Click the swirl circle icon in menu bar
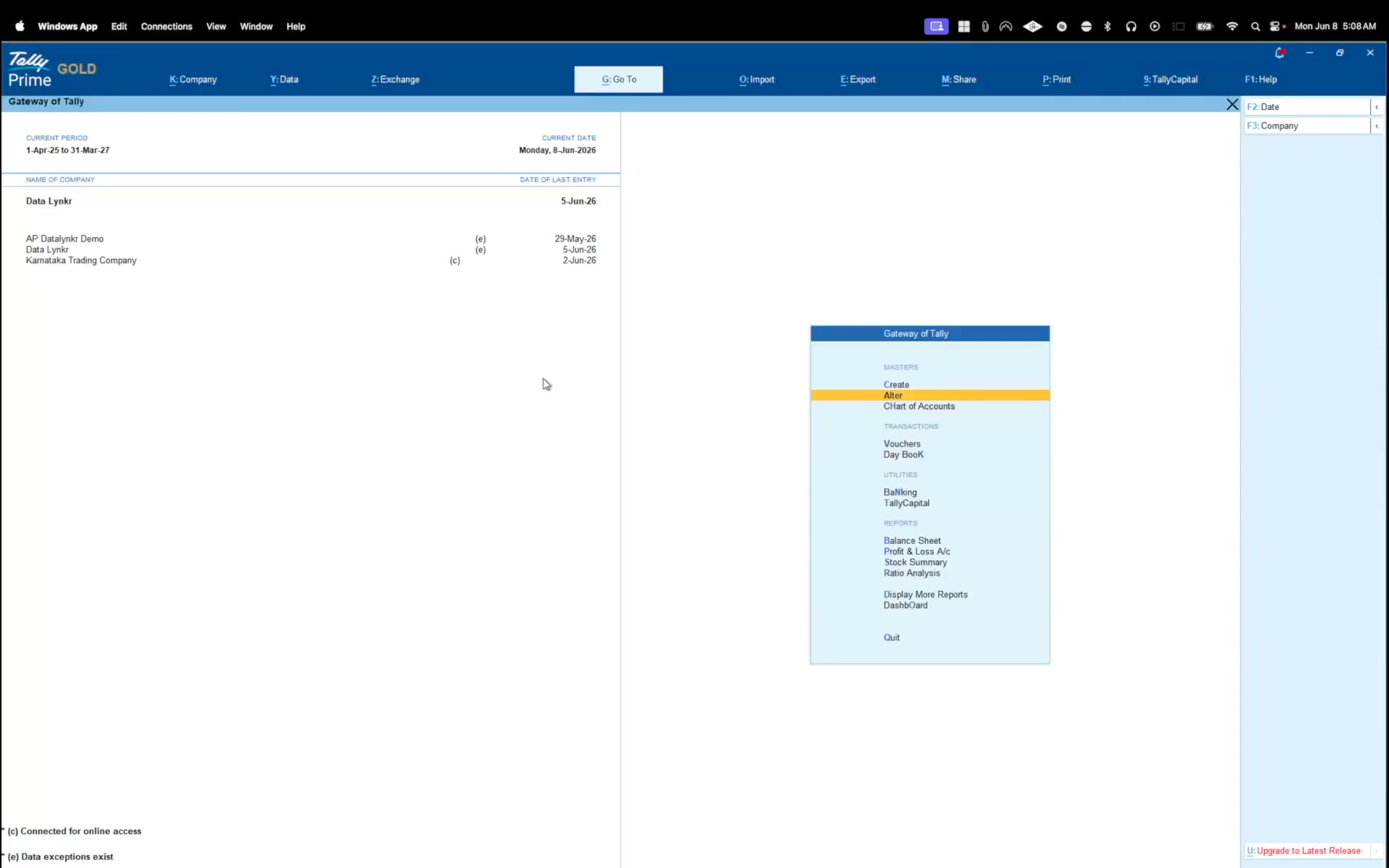 (1061, 26)
